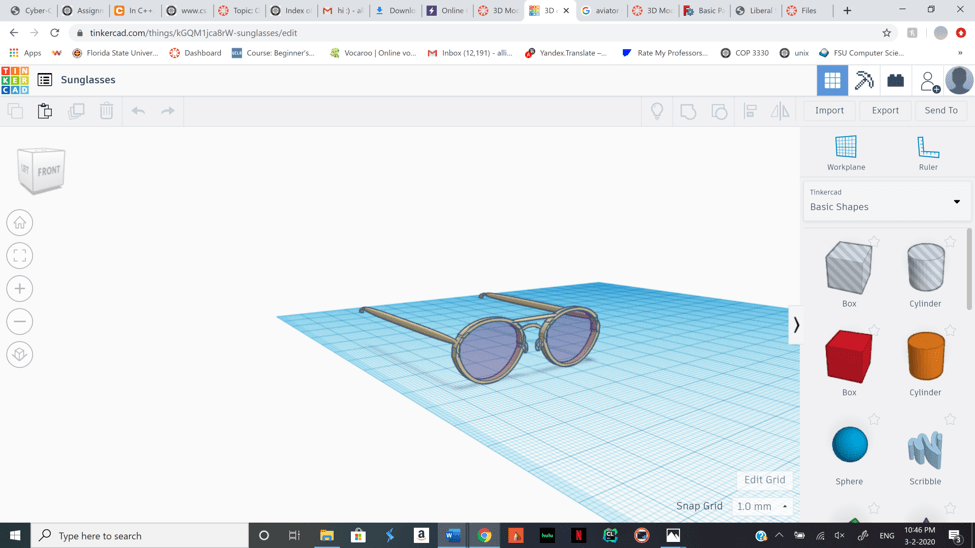975x548 pixels.
Task: Switch to the aviator Google search tab
Action: point(600,11)
